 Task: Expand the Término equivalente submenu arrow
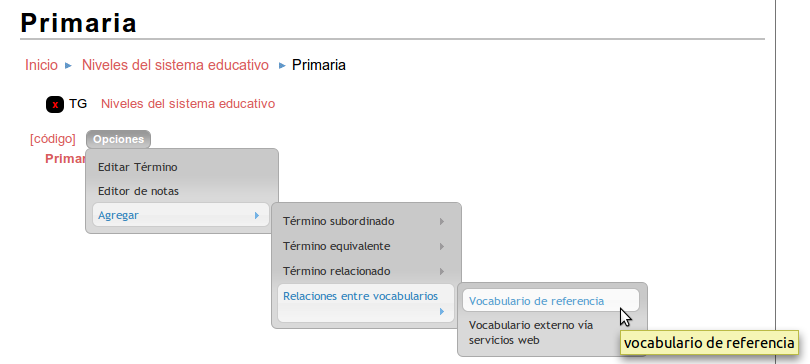442,246
